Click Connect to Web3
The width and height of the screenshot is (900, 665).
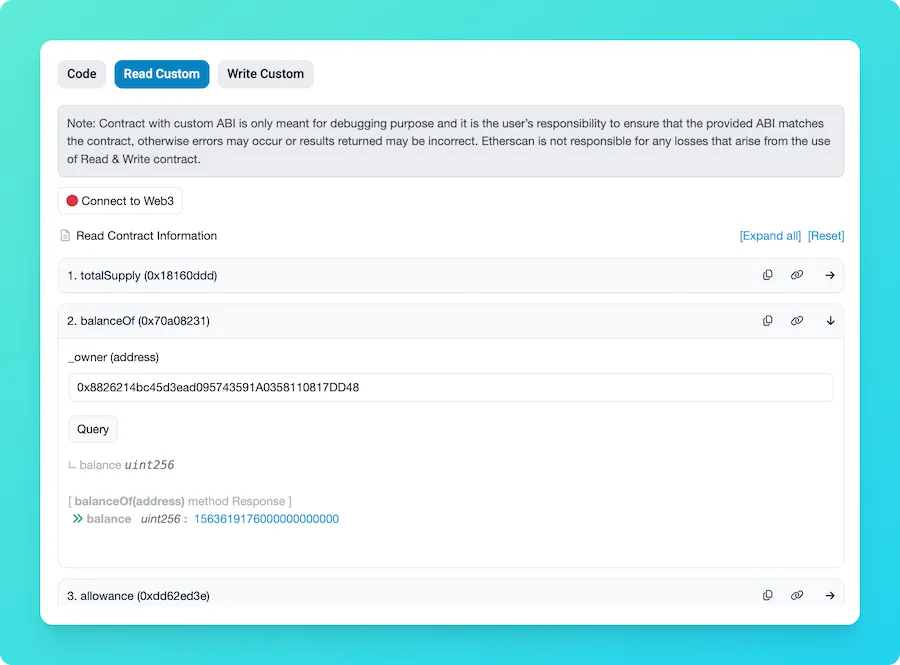[x=120, y=200]
